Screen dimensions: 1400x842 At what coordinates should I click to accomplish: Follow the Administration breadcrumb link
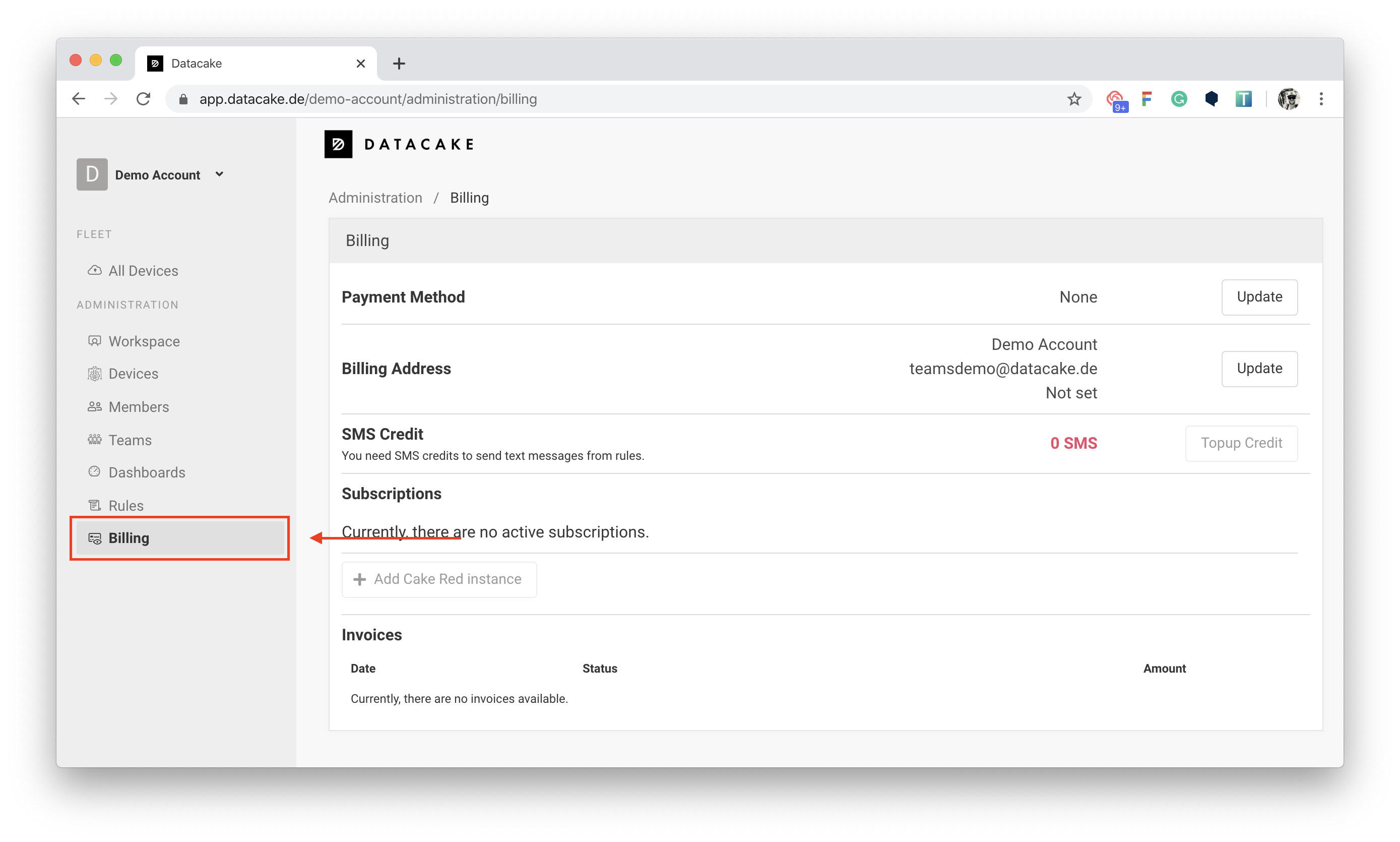[375, 198]
